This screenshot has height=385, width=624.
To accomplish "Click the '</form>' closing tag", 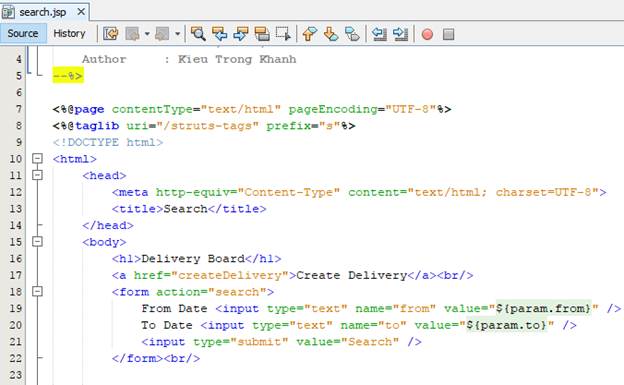I will [x=137, y=358].
